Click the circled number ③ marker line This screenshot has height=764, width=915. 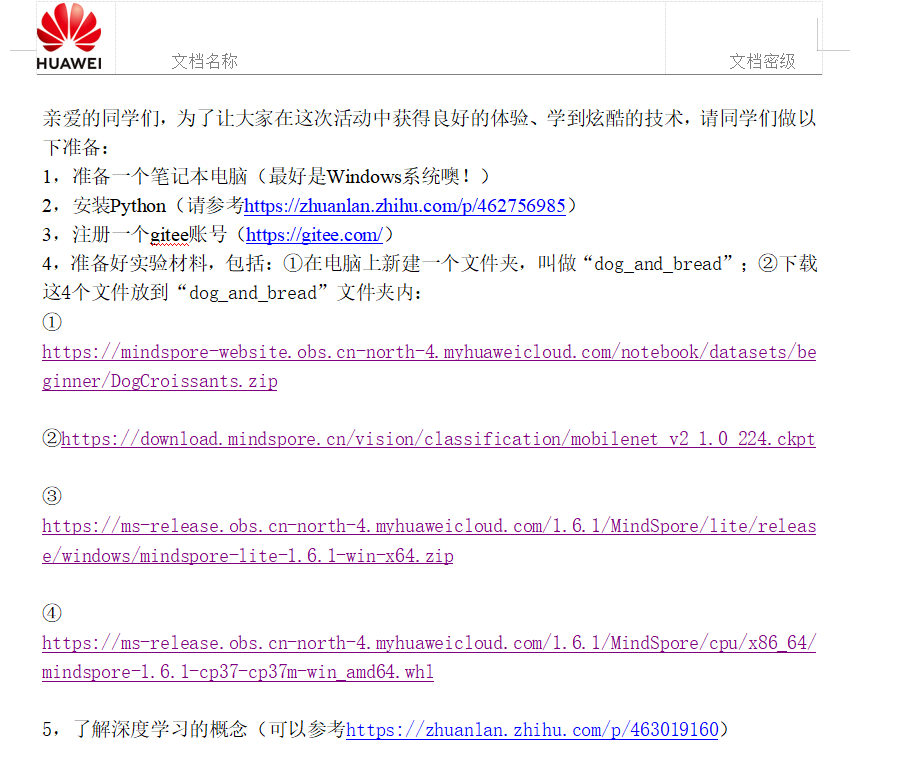pos(52,496)
